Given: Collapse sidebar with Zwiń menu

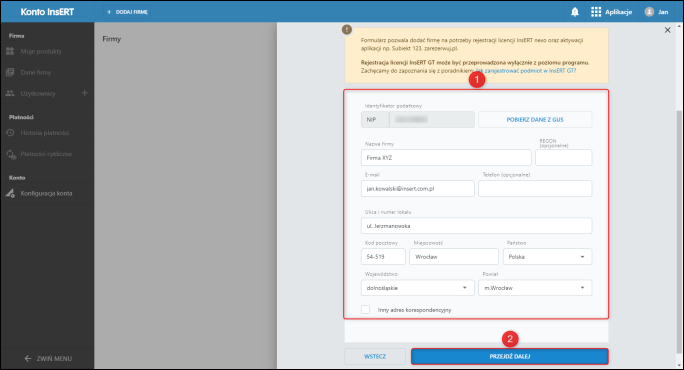Looking at the screenshot, I should 48,358.
